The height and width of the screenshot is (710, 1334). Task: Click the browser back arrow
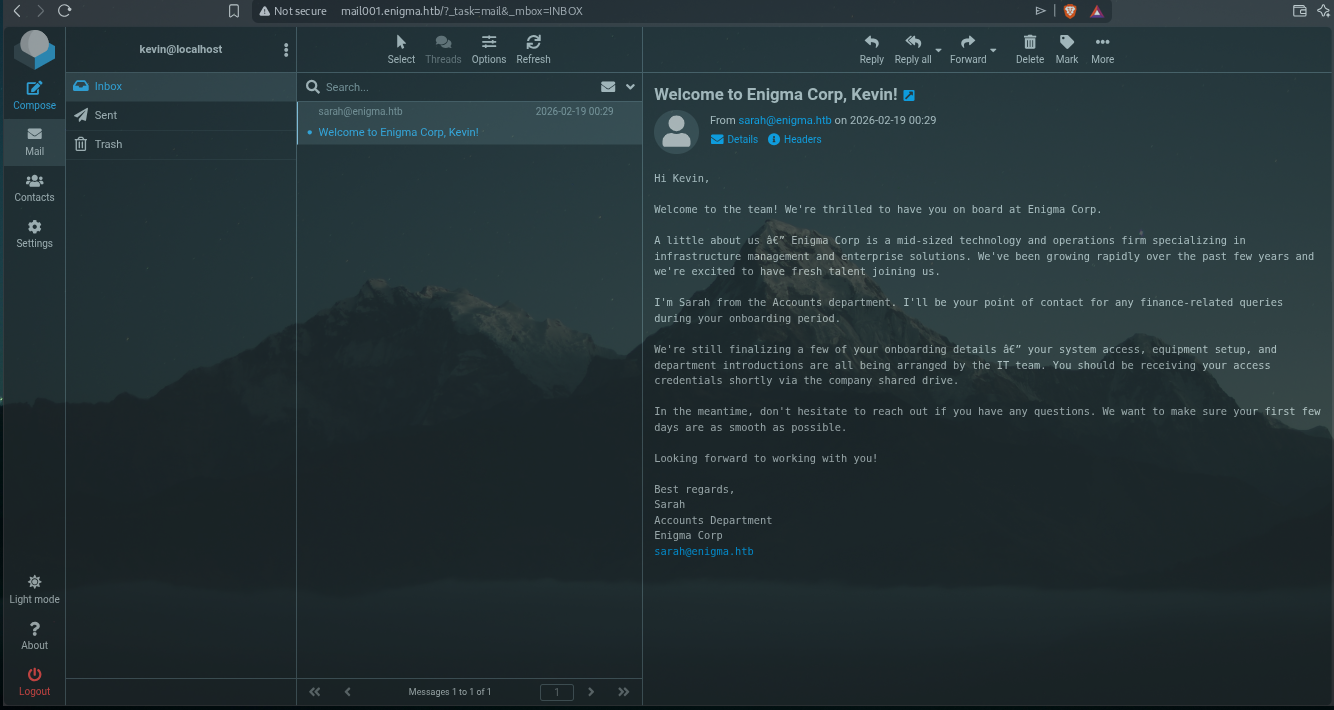click(16, 11)
